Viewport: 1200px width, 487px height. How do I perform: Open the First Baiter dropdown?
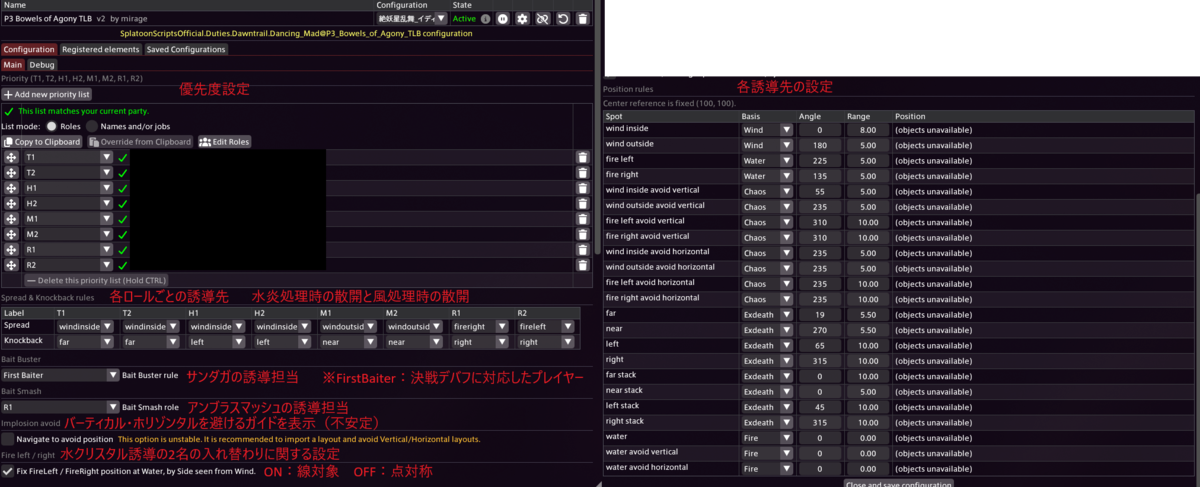pyautogui.click(x=61, y=376)
